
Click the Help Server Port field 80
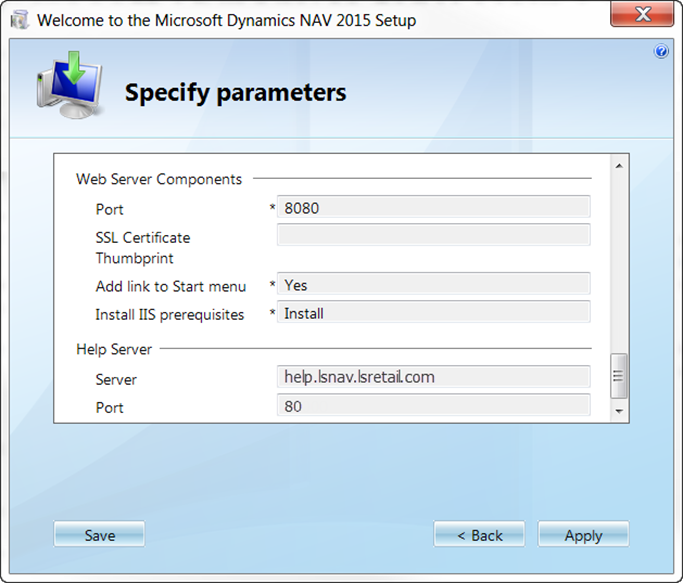coord(433,406)
